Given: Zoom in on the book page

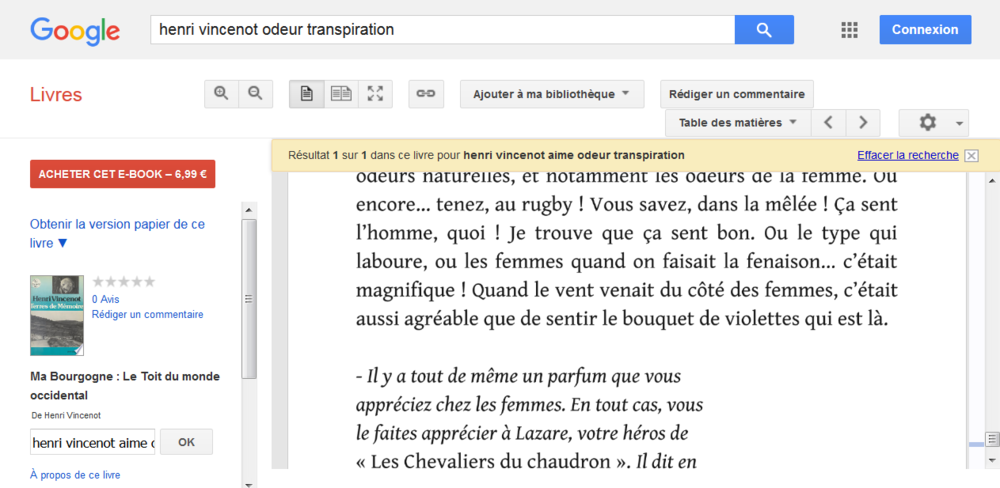Looking at the screenshot, I should point(221,94).
